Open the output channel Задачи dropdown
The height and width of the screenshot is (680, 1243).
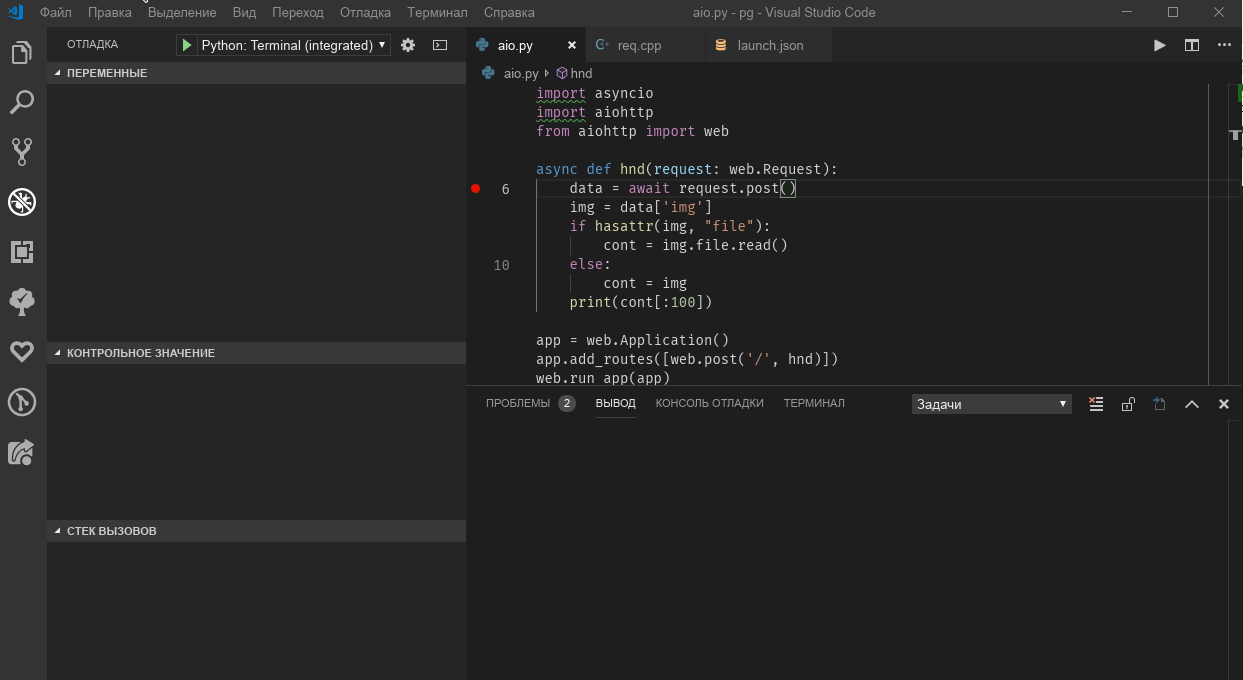[991, 404]
